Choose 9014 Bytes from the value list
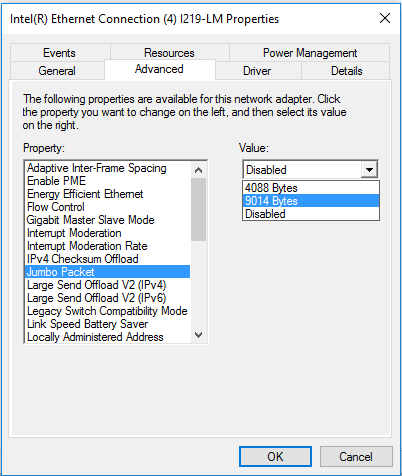 pyautogui.click(x=311, y=201)
